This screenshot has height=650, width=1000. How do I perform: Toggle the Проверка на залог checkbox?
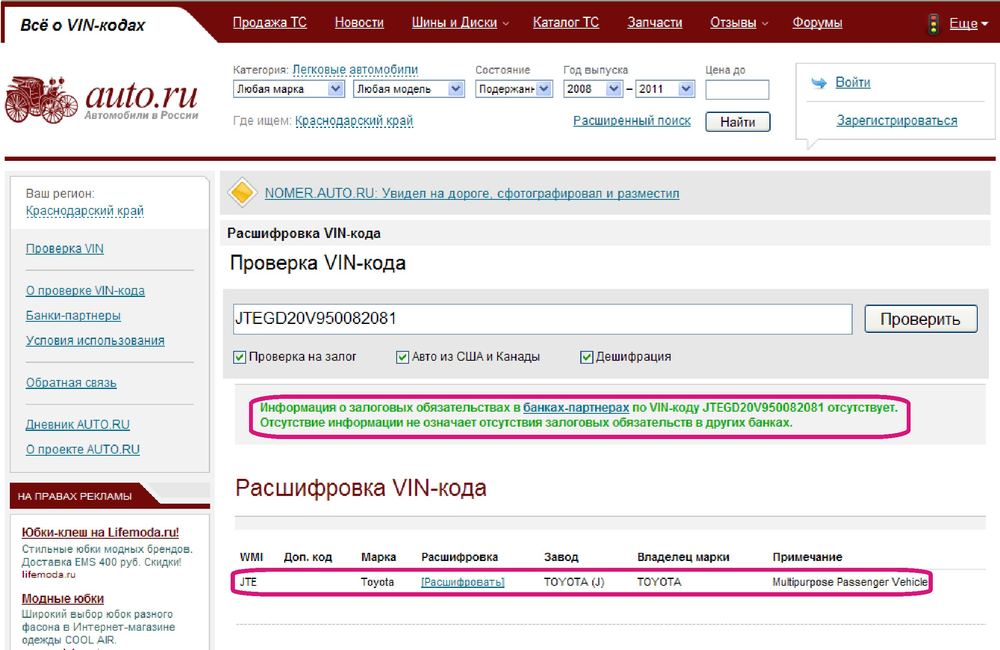239,357
